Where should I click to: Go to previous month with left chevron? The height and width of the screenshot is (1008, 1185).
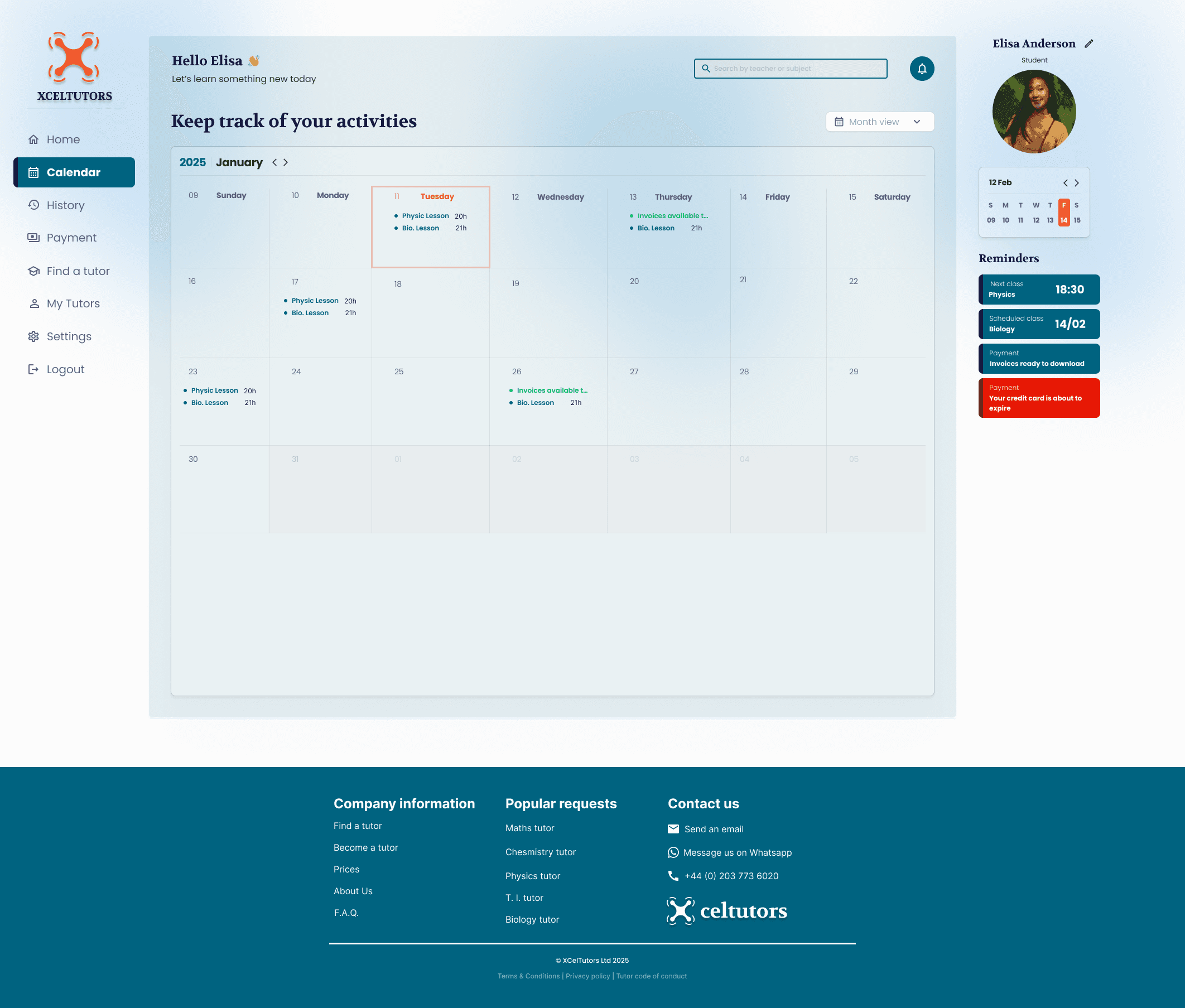click(275, 162)
